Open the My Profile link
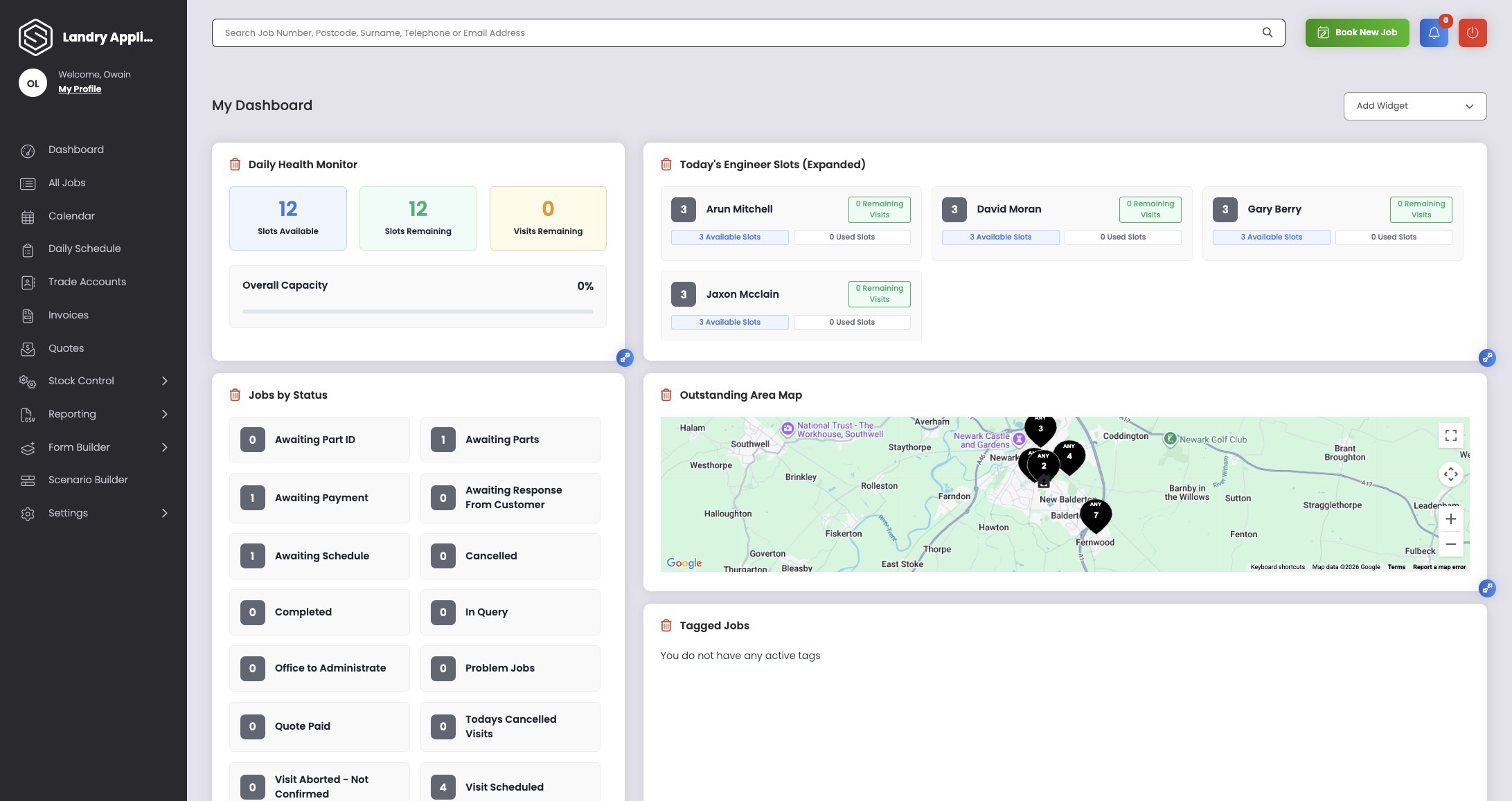 point(80,89)
